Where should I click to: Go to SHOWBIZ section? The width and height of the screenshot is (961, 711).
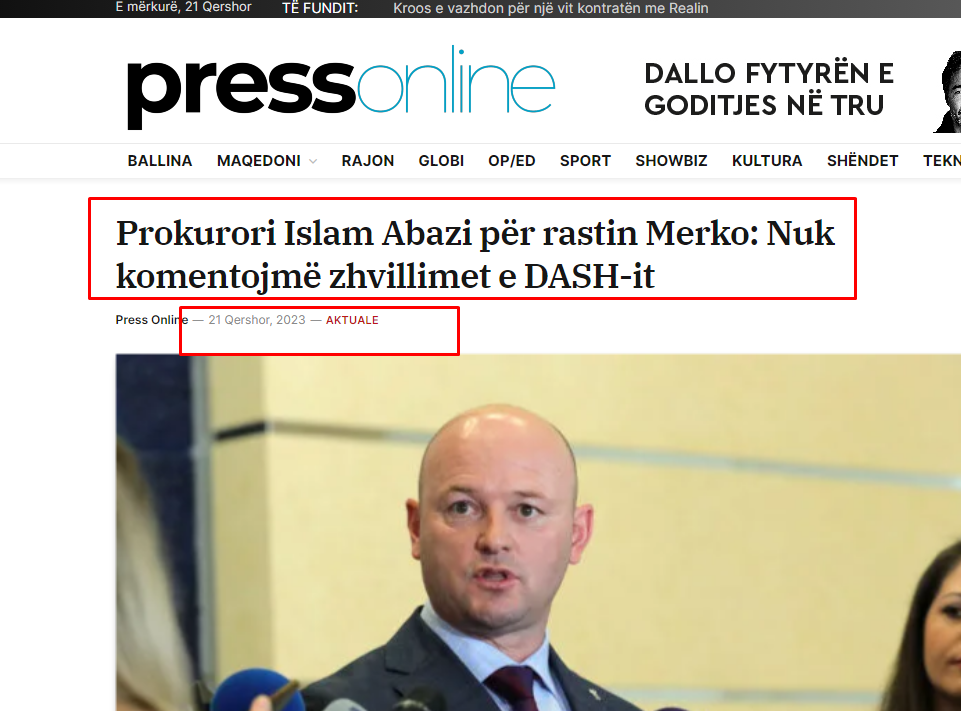[x=671, y=161]
